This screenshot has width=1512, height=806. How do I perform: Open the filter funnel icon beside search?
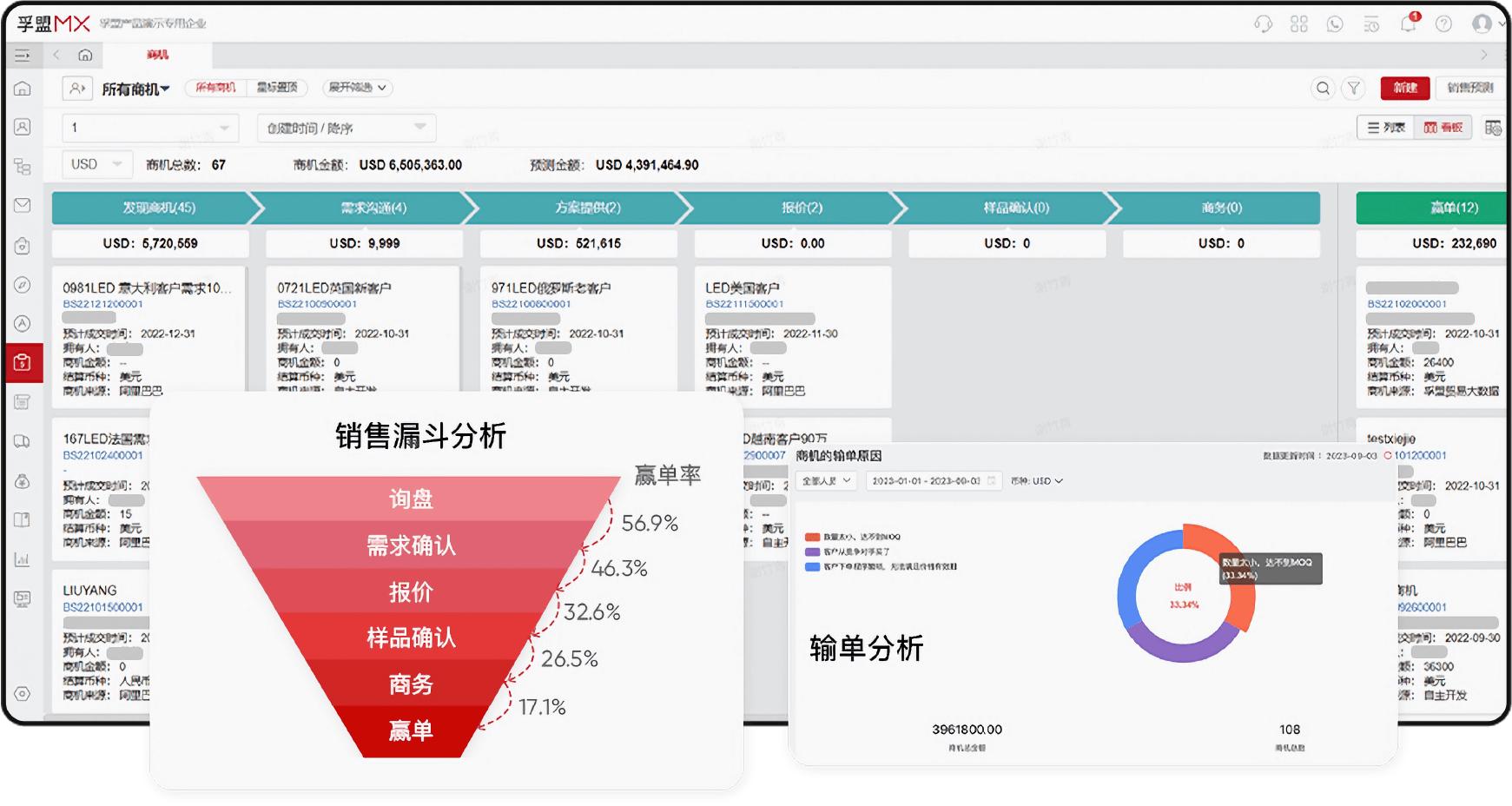1355,89
